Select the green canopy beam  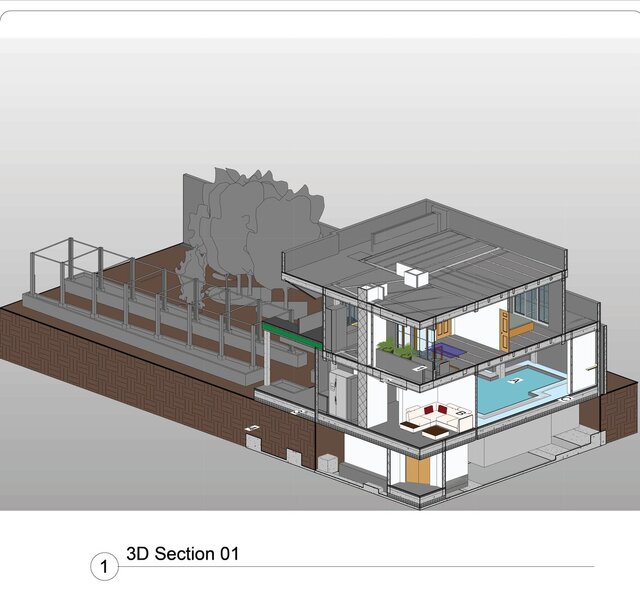291,335
